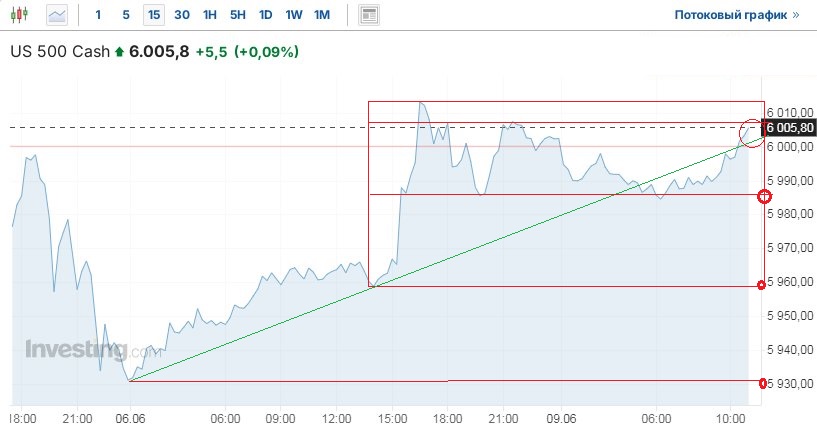Viewport: 817px width, 429px height.
Task: Click the green up arrow beside the price
Action: click(x=120, y=52)
